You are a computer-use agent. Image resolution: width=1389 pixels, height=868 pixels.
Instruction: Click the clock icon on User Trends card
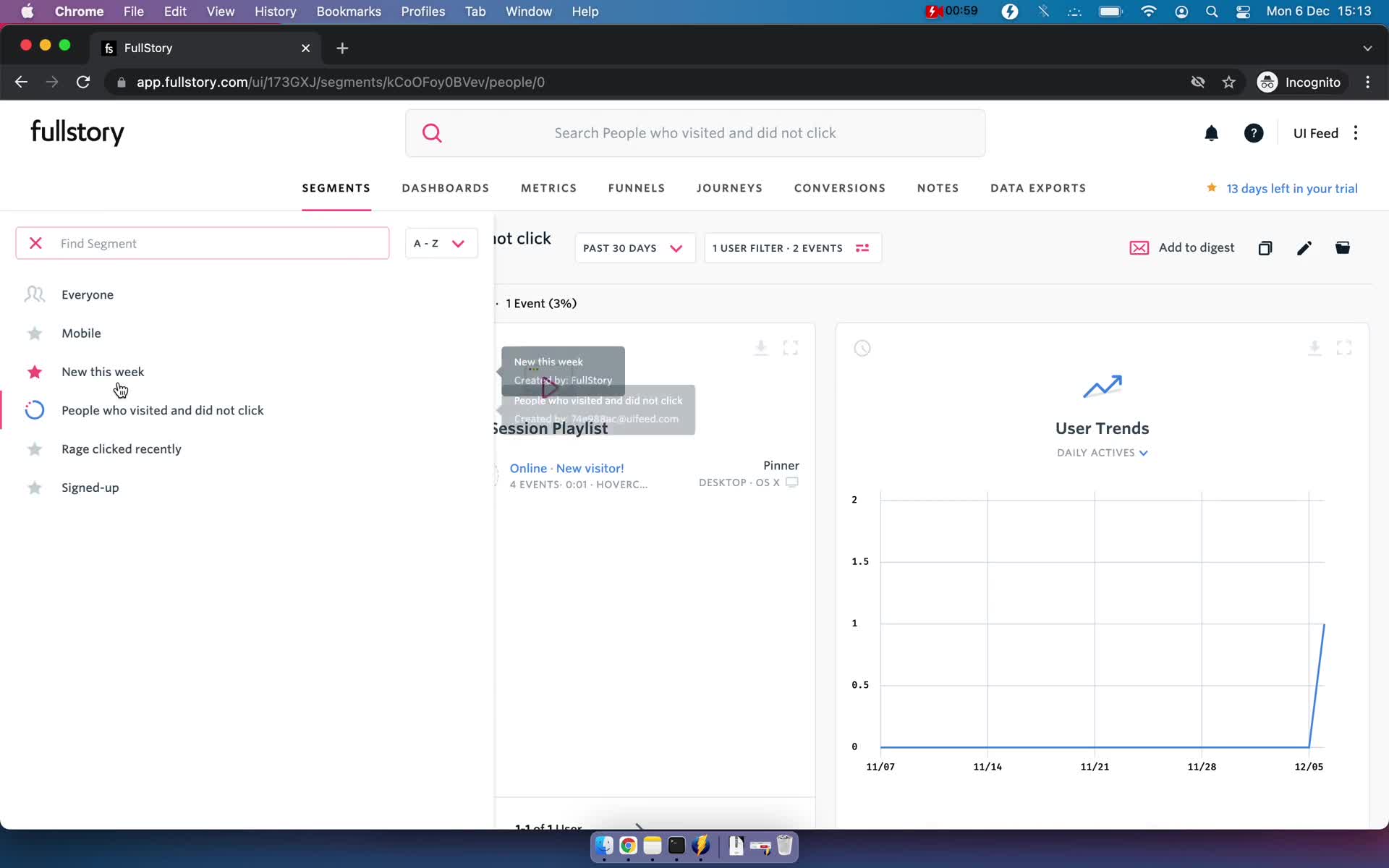(x=862, y=348)
